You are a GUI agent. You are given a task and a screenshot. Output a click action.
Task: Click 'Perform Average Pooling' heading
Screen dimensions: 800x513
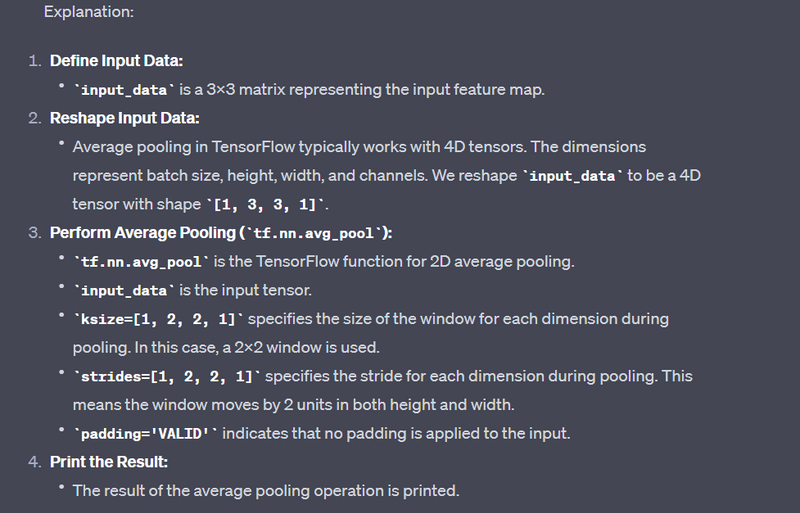(x=143, y=233)
